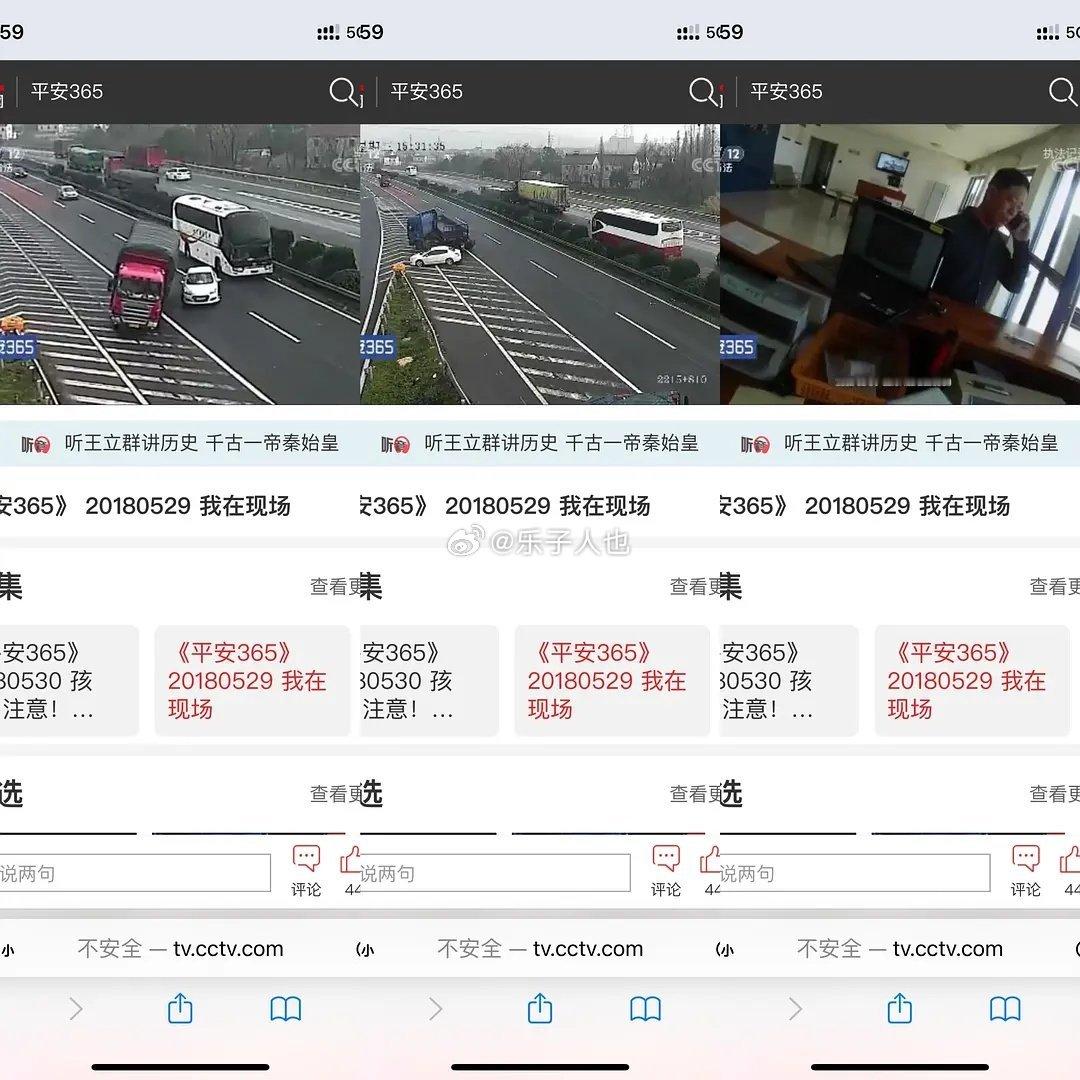The image size is (1080, 1080).
Task: Open the 听王立群讲历史 banner in the right screenshot
Action: pos(900,444)
